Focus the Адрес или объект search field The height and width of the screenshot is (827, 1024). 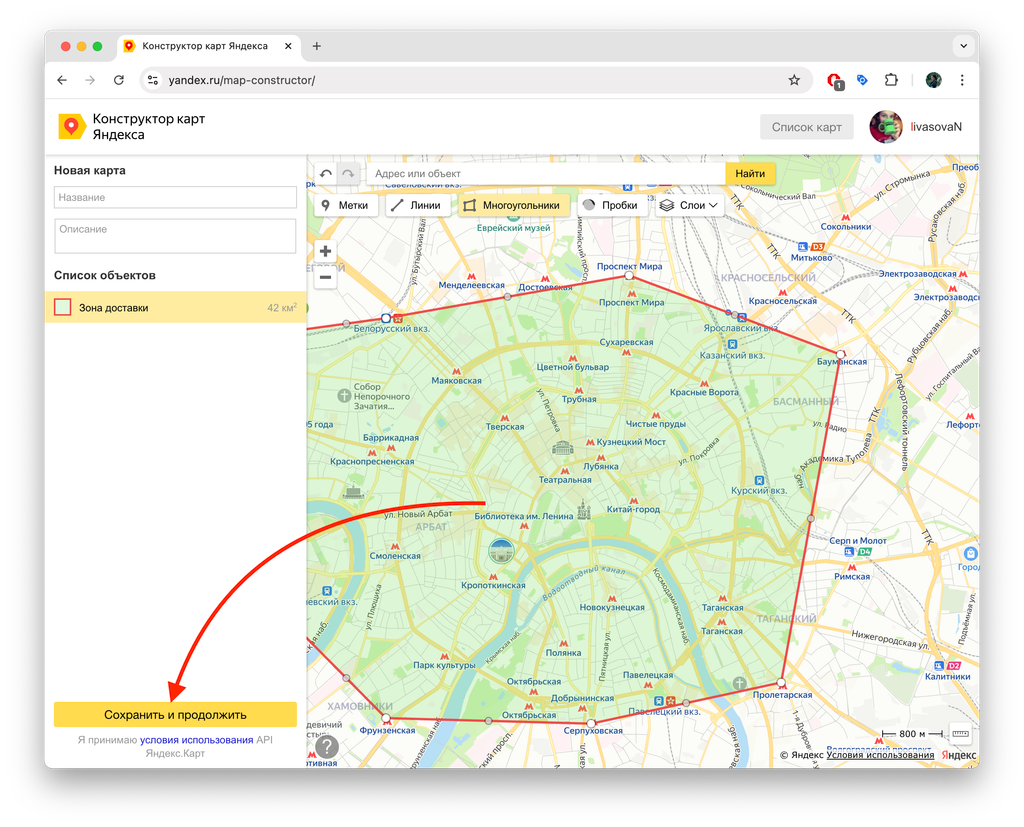point(546,174)
